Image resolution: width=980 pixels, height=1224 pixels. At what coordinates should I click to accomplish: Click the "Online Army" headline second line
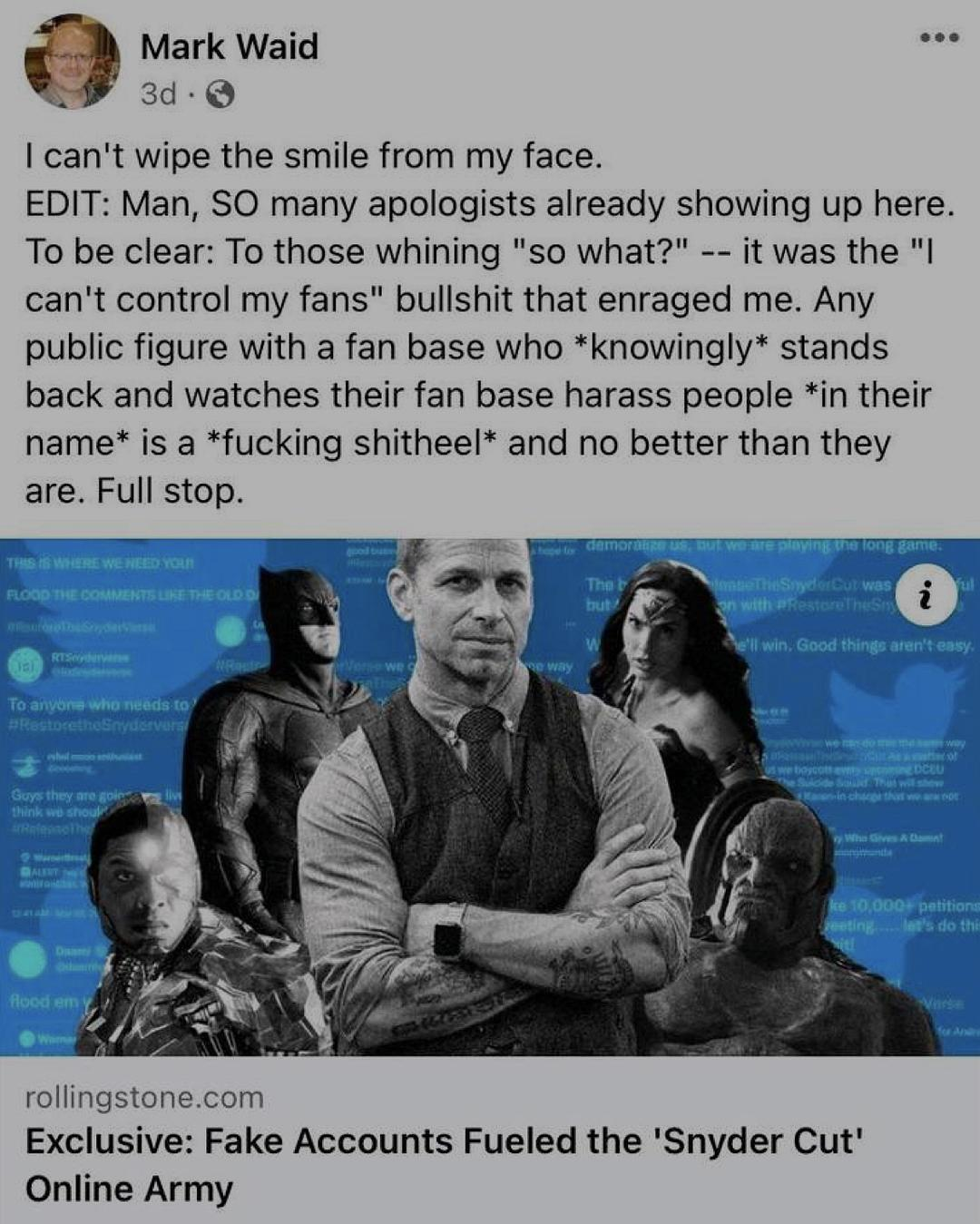click(129, 1188)
